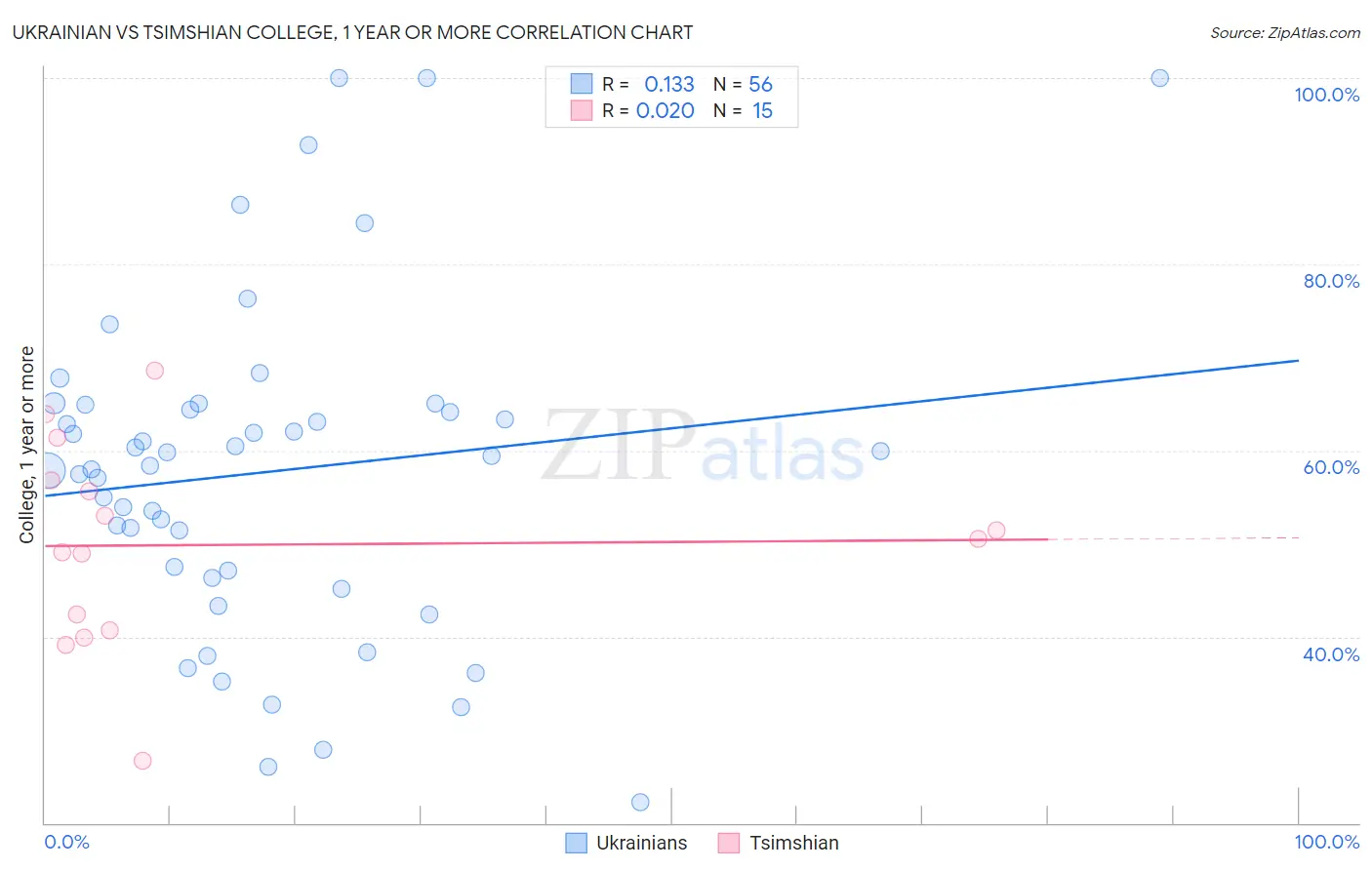The height and width of the screenshot is (870, 1372).
Task: Click the lowest blue data point near the x-axis
Action: pyautogui.click(x=640, y=802)
